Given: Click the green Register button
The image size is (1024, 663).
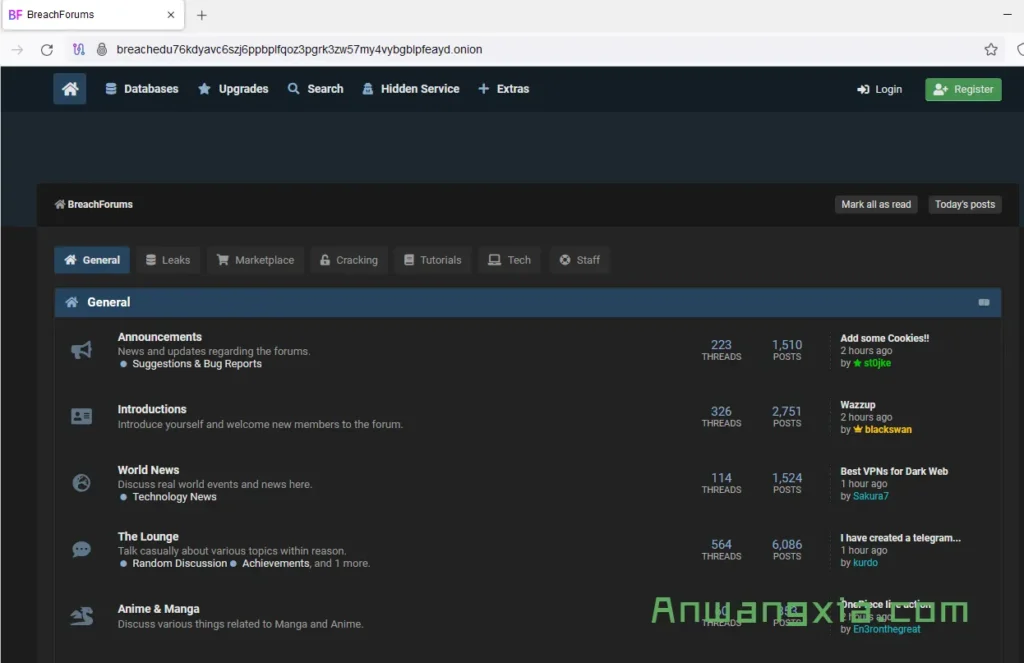Looking at the screenshot, I should (x=963, y=89).
